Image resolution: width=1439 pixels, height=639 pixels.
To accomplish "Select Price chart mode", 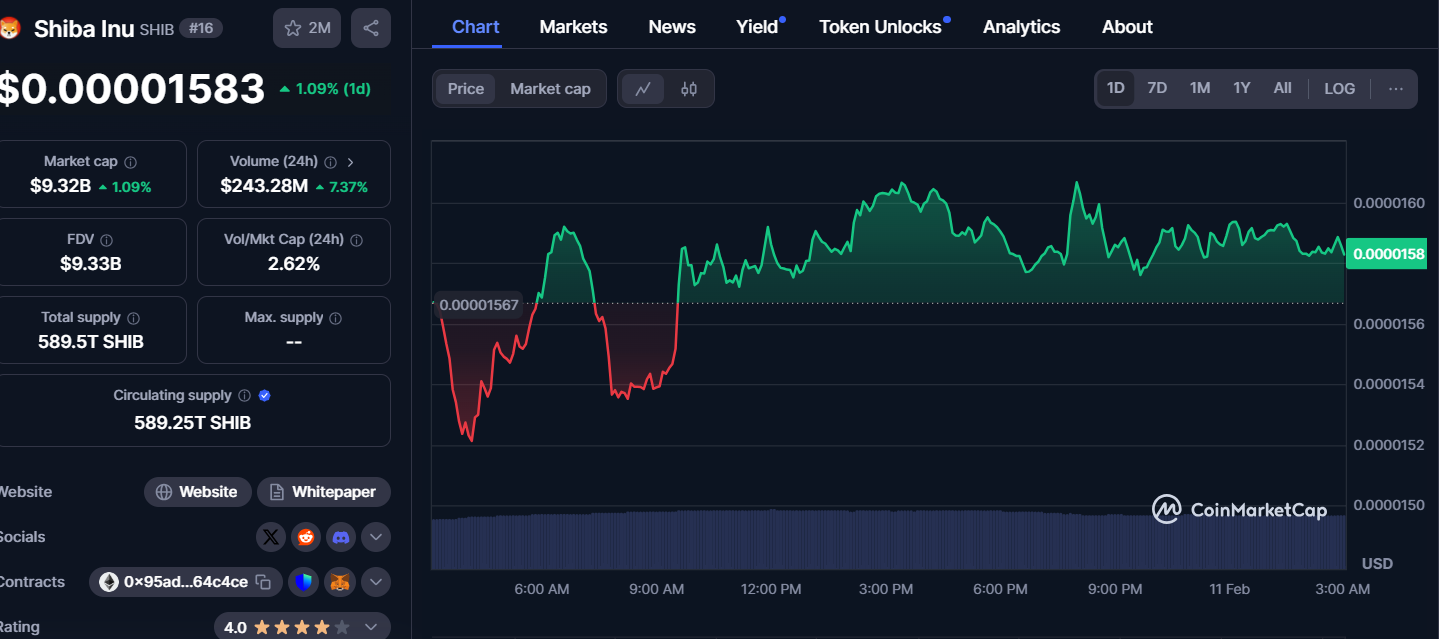I will (x=466, y=89).
